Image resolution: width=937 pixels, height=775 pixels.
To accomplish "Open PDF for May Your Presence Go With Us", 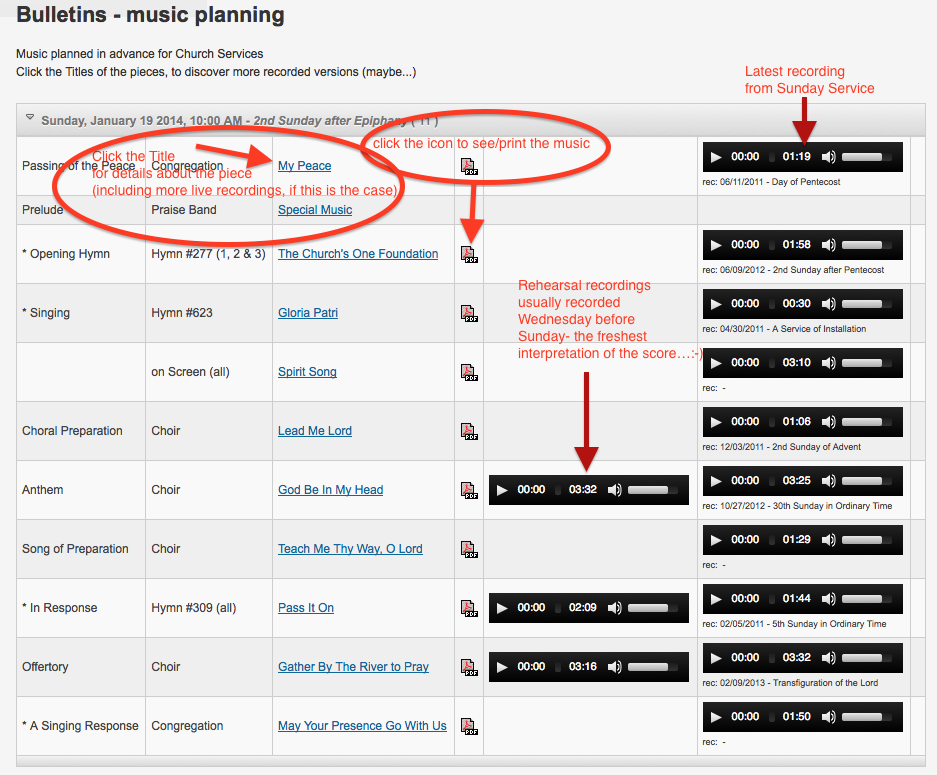I will (x=469, y=726).
